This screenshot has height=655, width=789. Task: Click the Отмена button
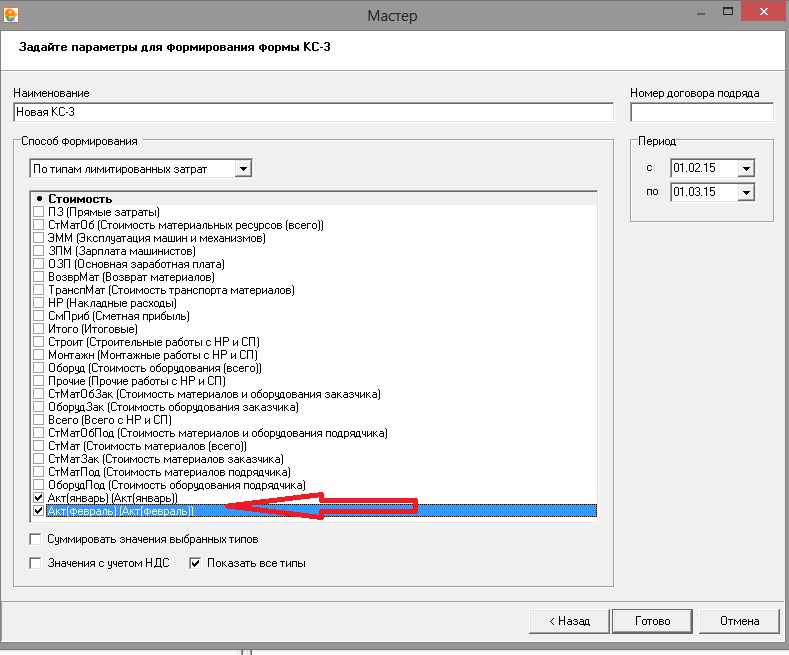(739, 621)
